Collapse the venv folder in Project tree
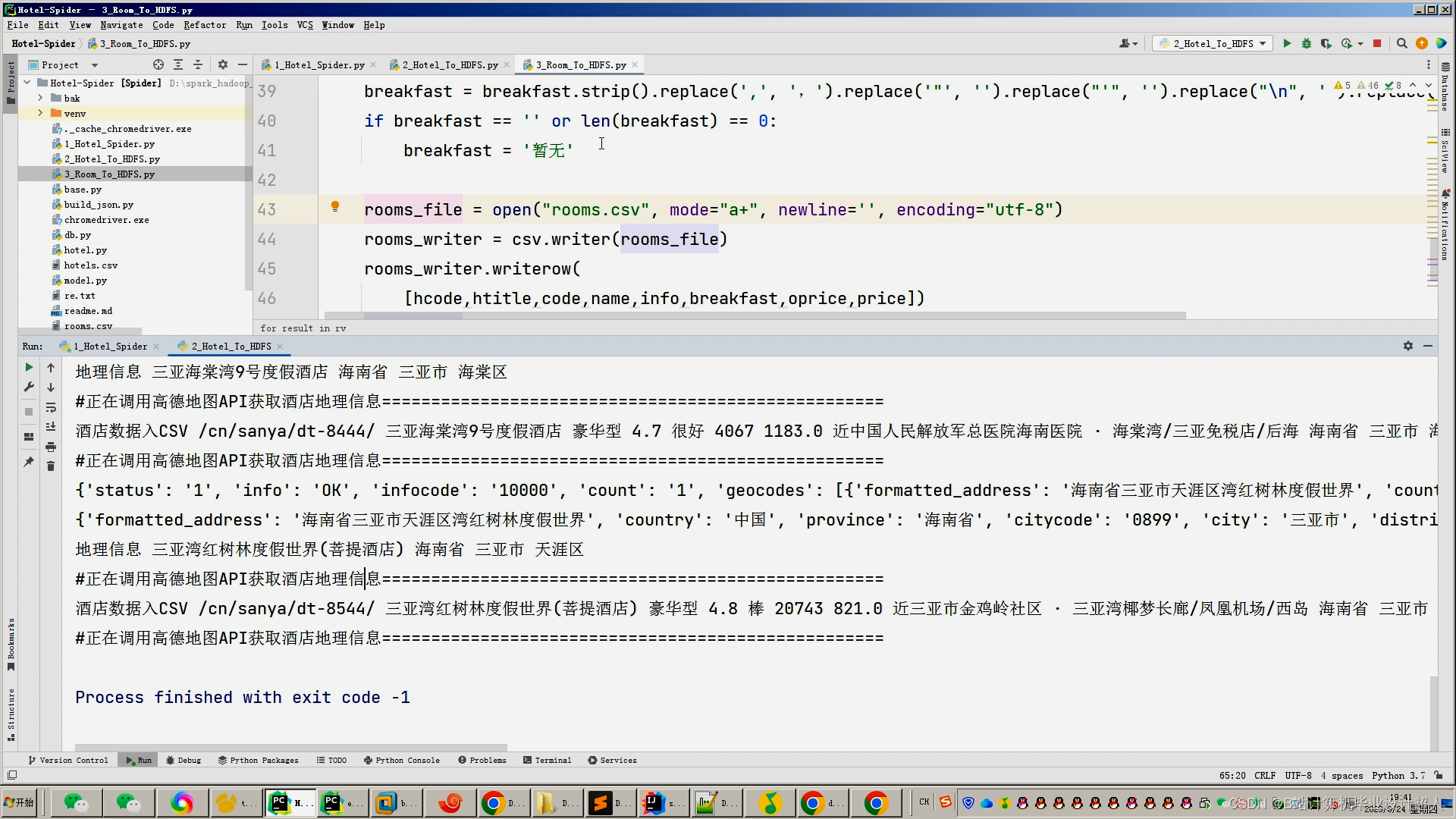The height and width of the screenshot is (819, 1456). [39, 113]
